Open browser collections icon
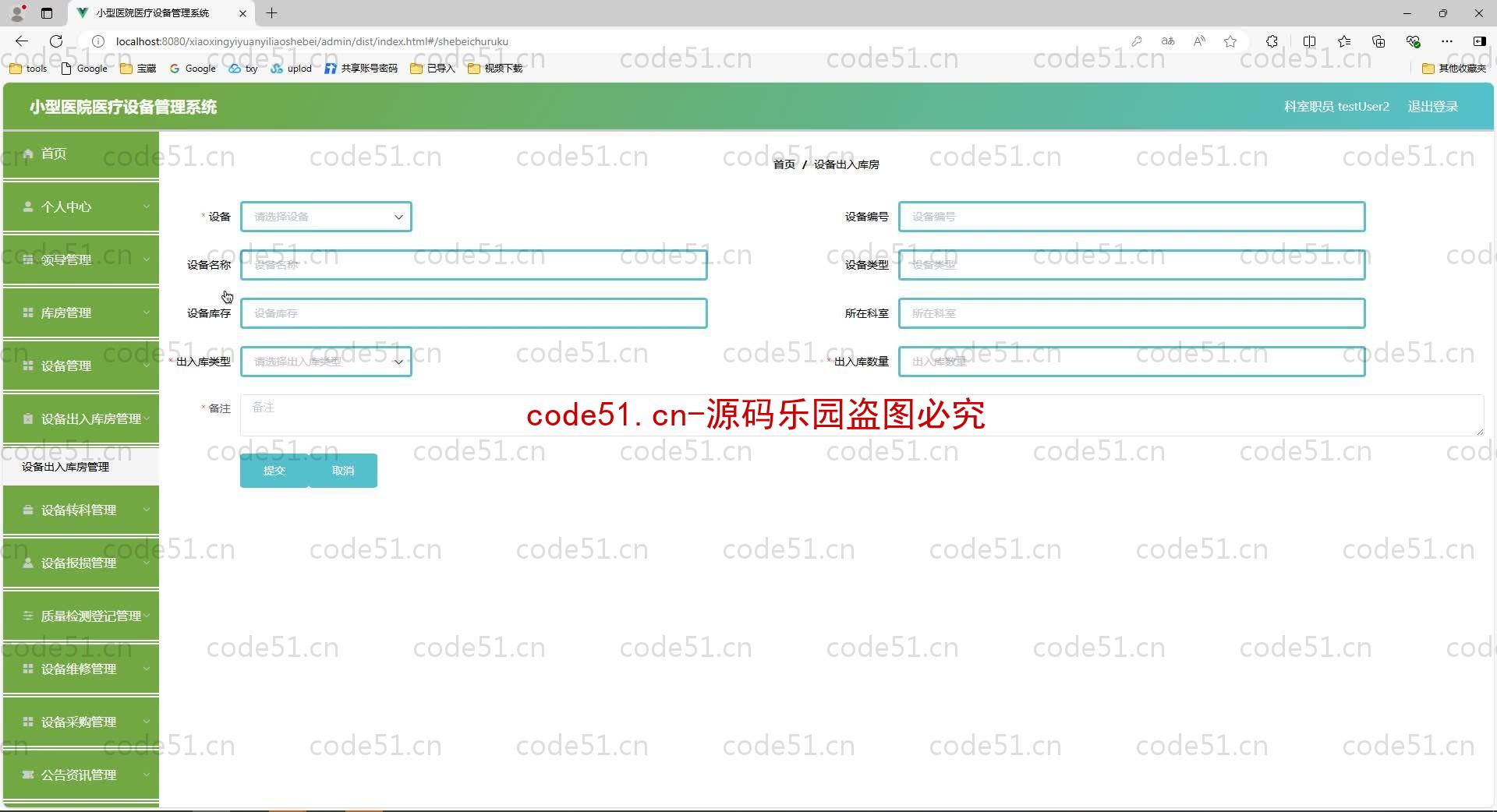 pyautogui.click(x=1378, y=41)
